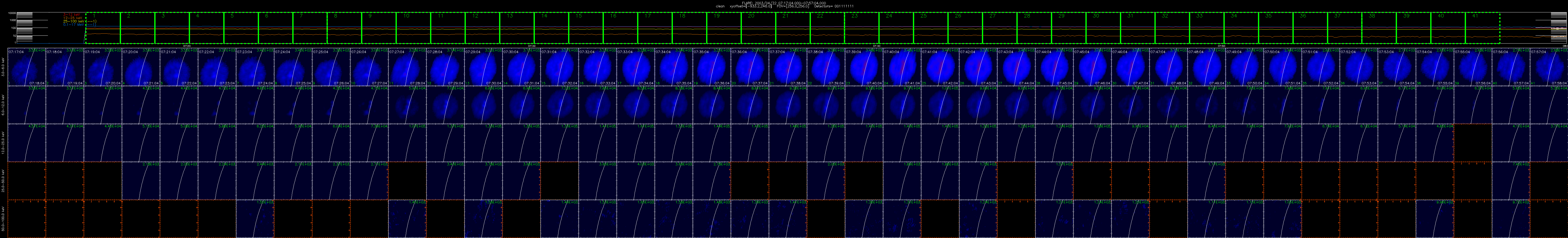The width and height of the screenshot is (1568, 238).
Task: Select time interval 32 in the light curve
Action: tap(1172, 28)
